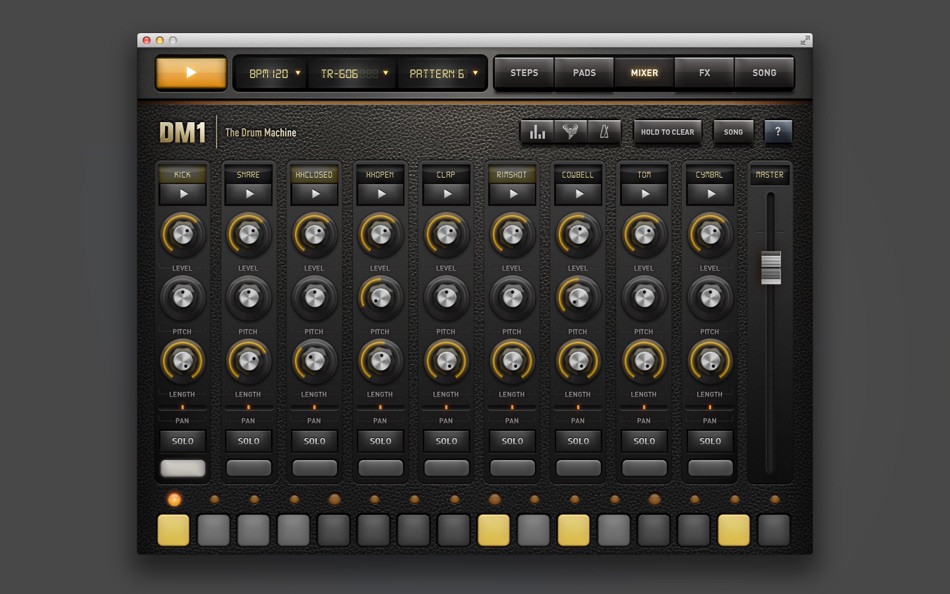Open the mixer levels bar-chart icon
Image resolution: width=950 pixels, height=594 pixels.
click(x=538, y=131)
